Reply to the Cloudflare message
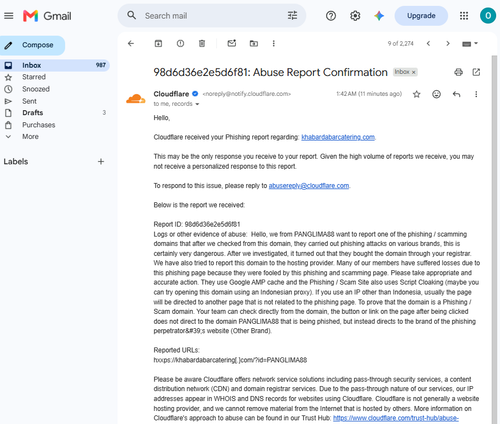500x424 pixels. pyautogui.click(x=456, y=94)
